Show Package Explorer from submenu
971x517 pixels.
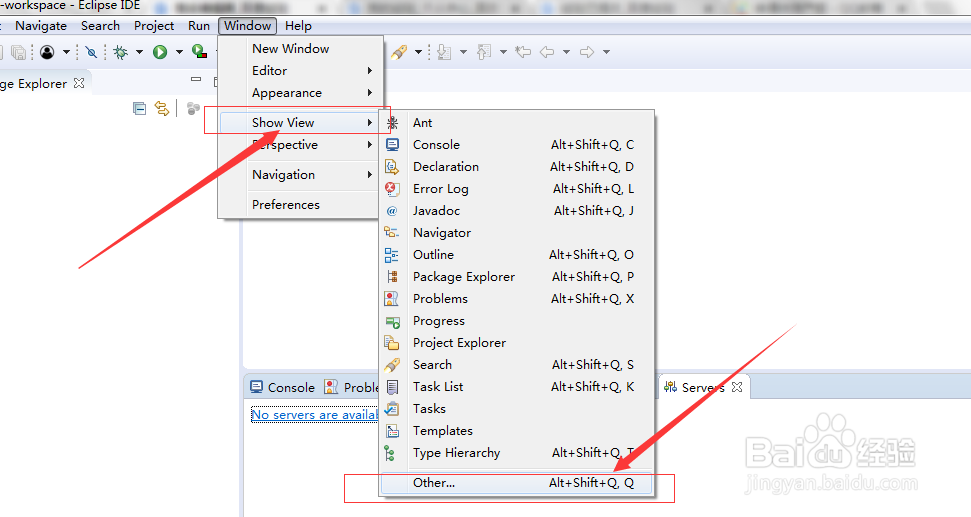point(517,276)
